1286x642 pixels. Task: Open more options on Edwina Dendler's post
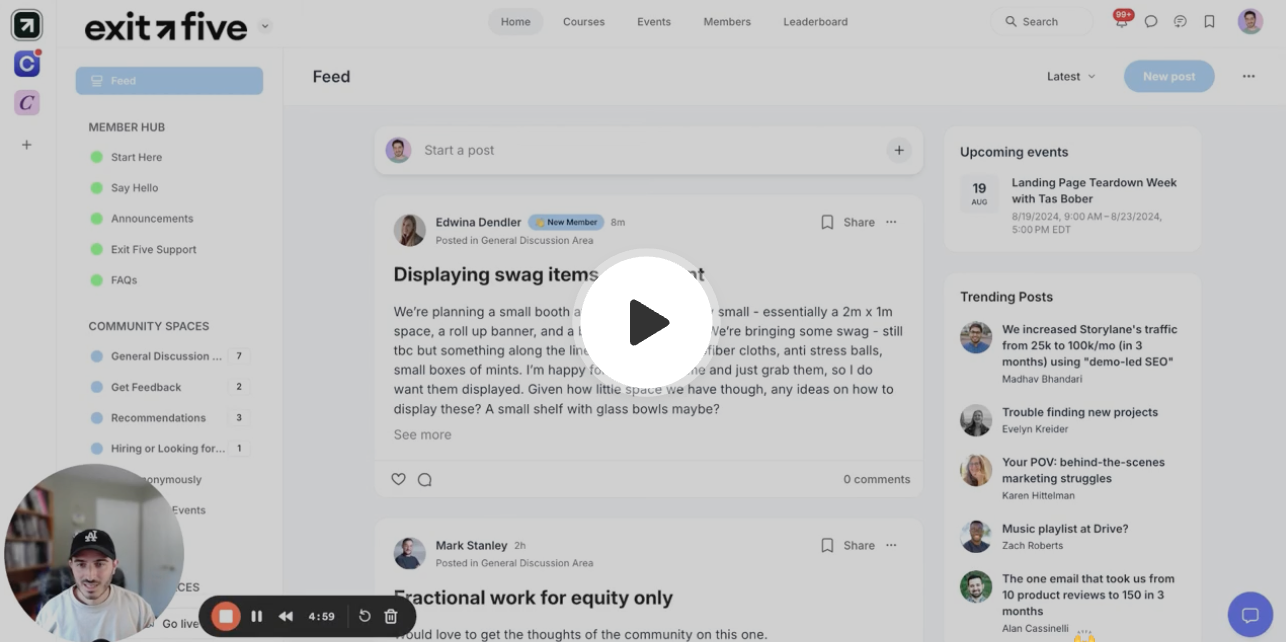(x=891, y=222)
